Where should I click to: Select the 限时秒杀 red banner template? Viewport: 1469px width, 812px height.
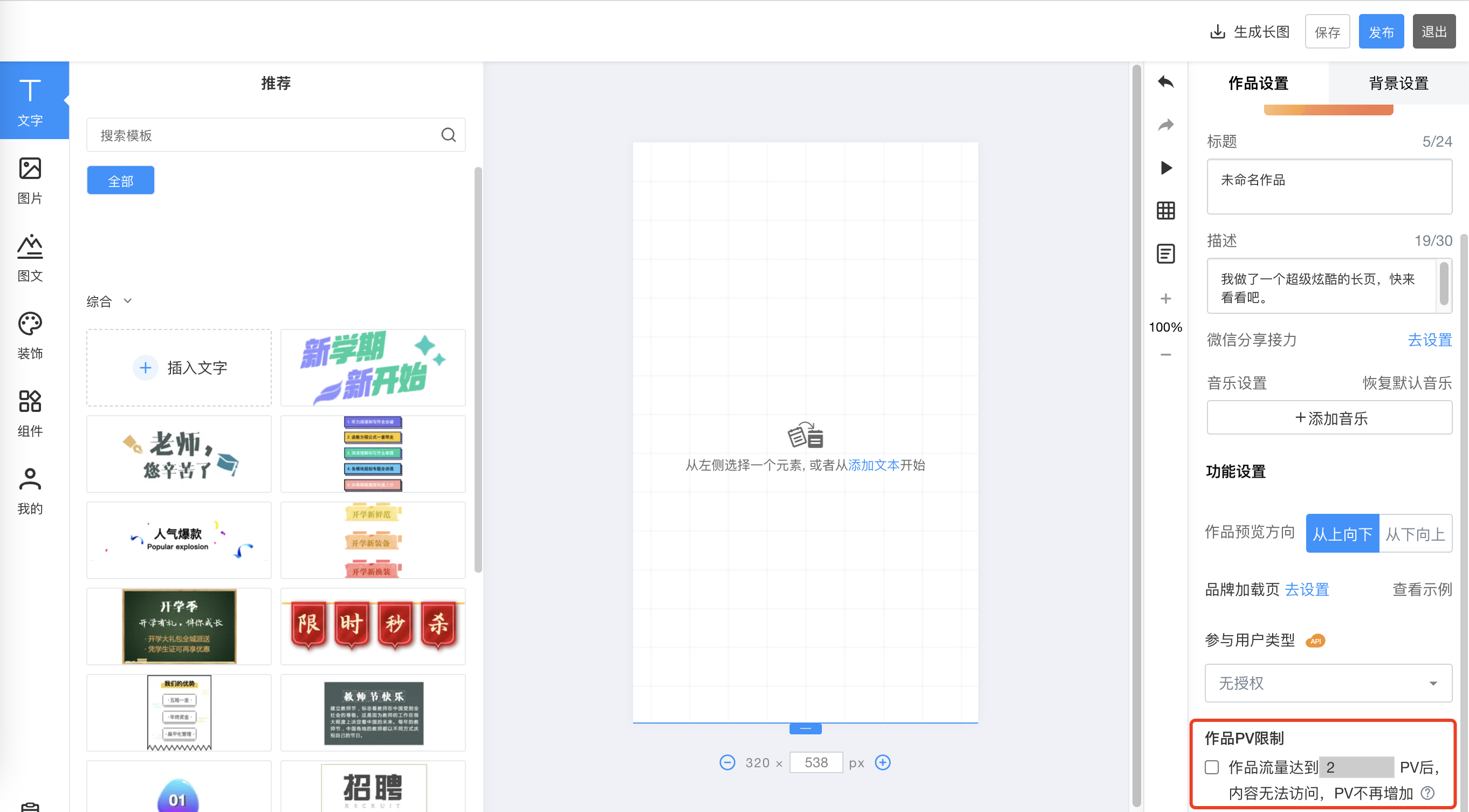click(373, 626)
